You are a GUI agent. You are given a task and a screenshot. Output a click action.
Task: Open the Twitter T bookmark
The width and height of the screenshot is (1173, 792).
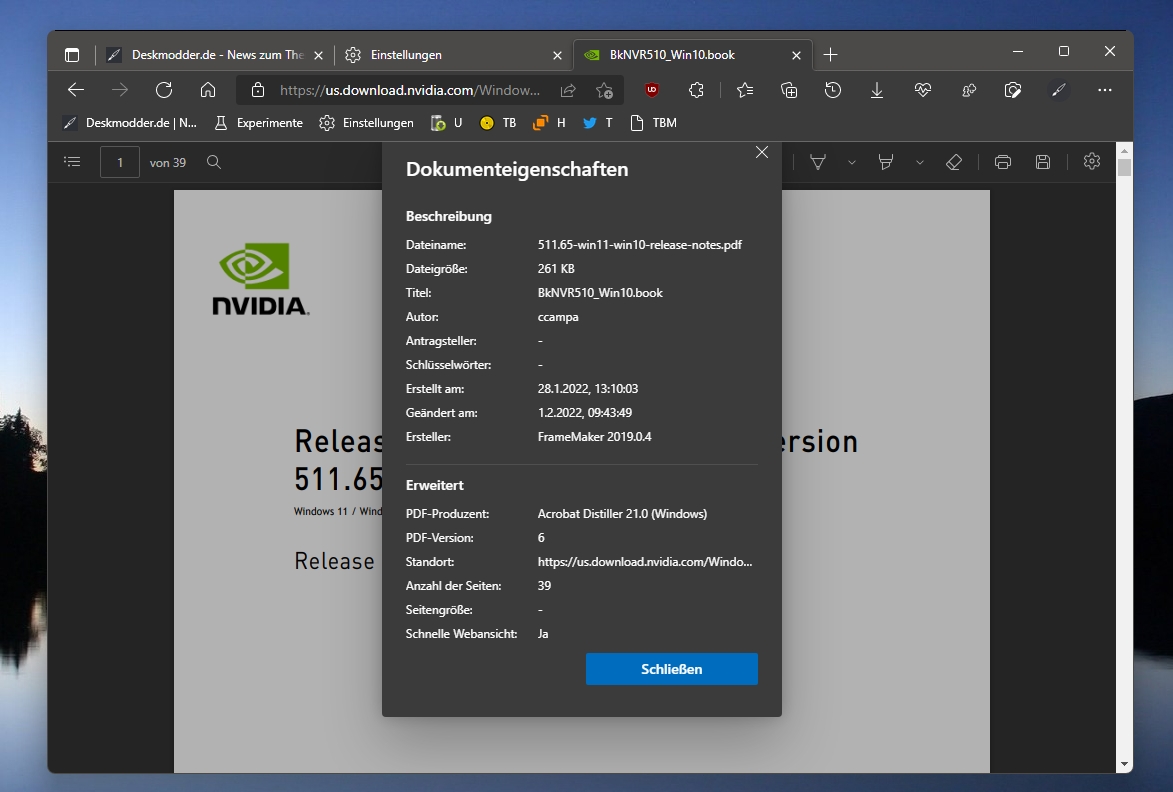(x=598, y=123)
